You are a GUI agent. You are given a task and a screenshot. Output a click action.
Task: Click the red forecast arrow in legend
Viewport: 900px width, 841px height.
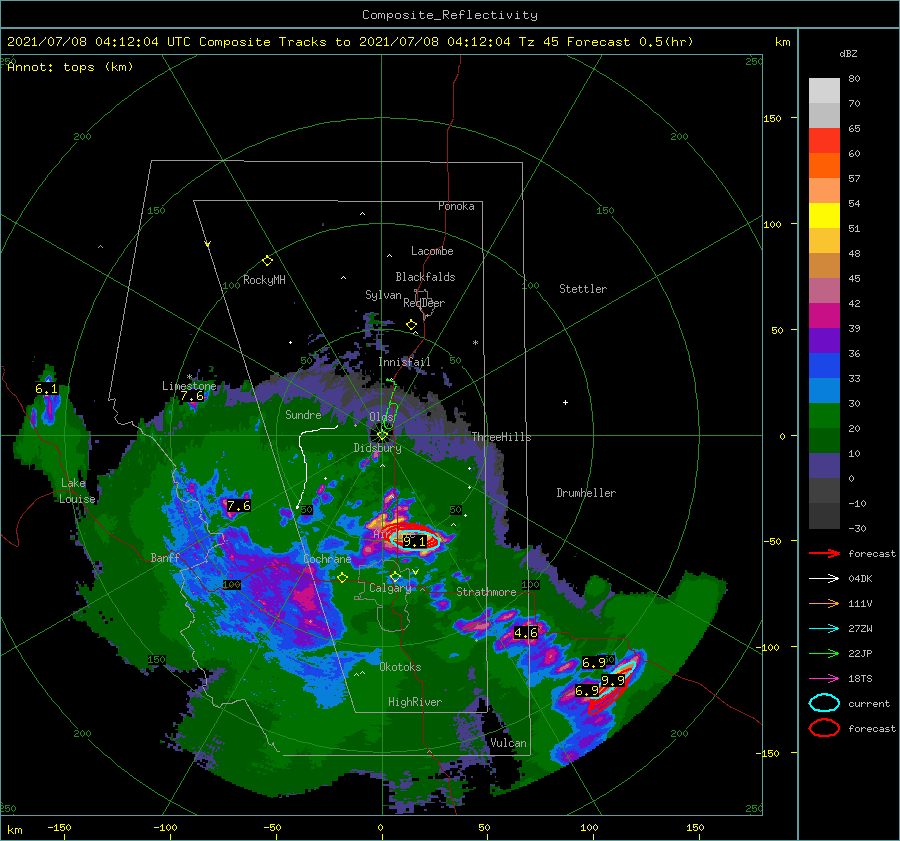pos(824,553)
